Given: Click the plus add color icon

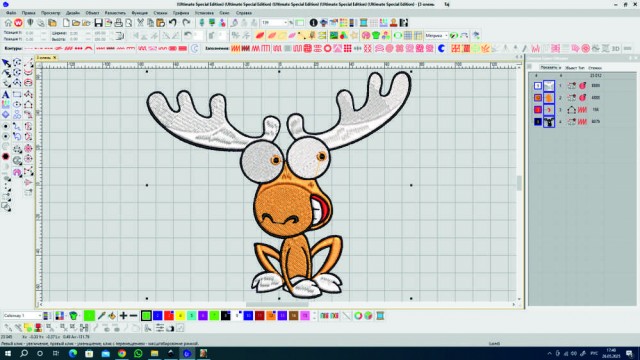Looking at the screenshot, I should (123, 316).
